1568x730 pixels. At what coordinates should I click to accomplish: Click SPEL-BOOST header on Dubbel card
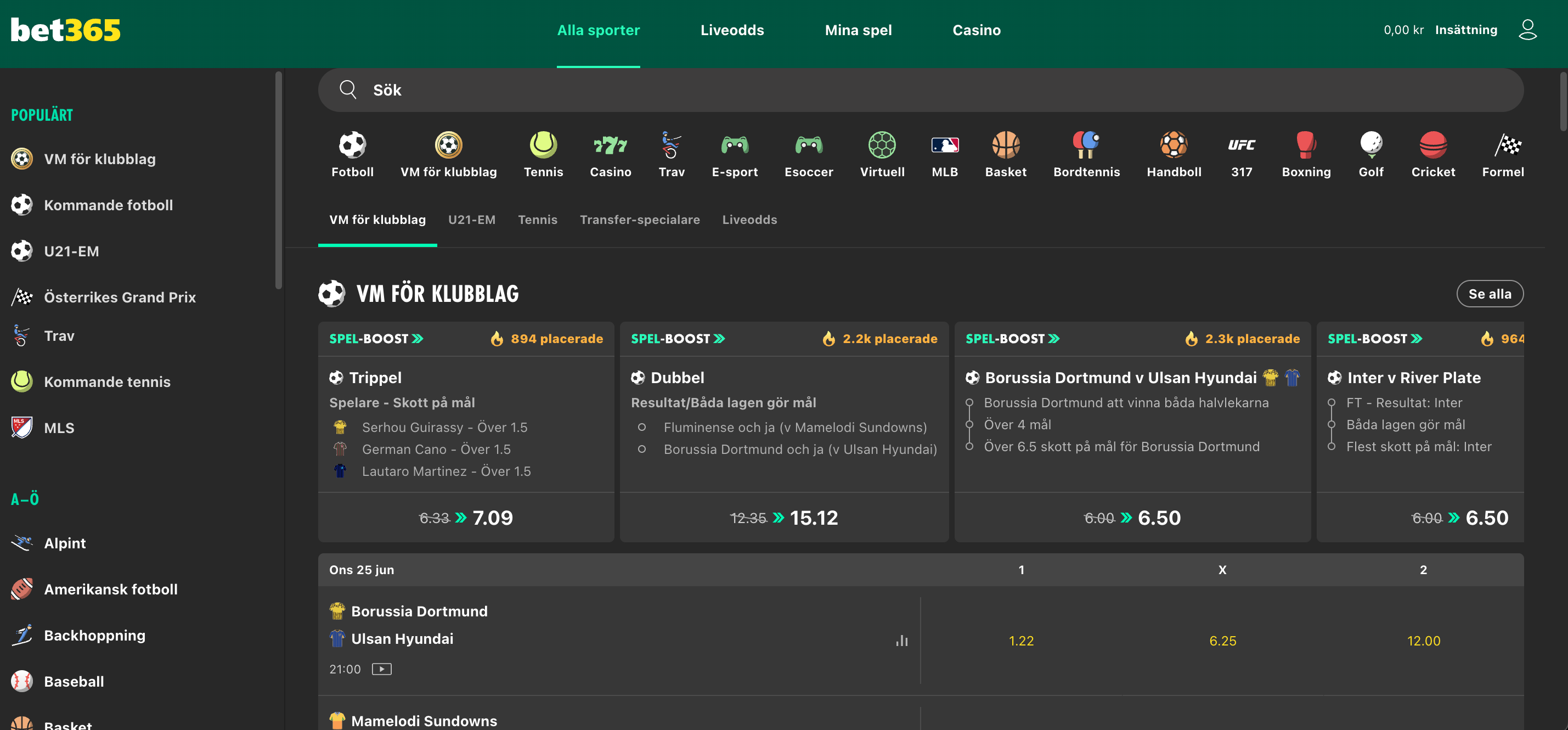(678, 339)
